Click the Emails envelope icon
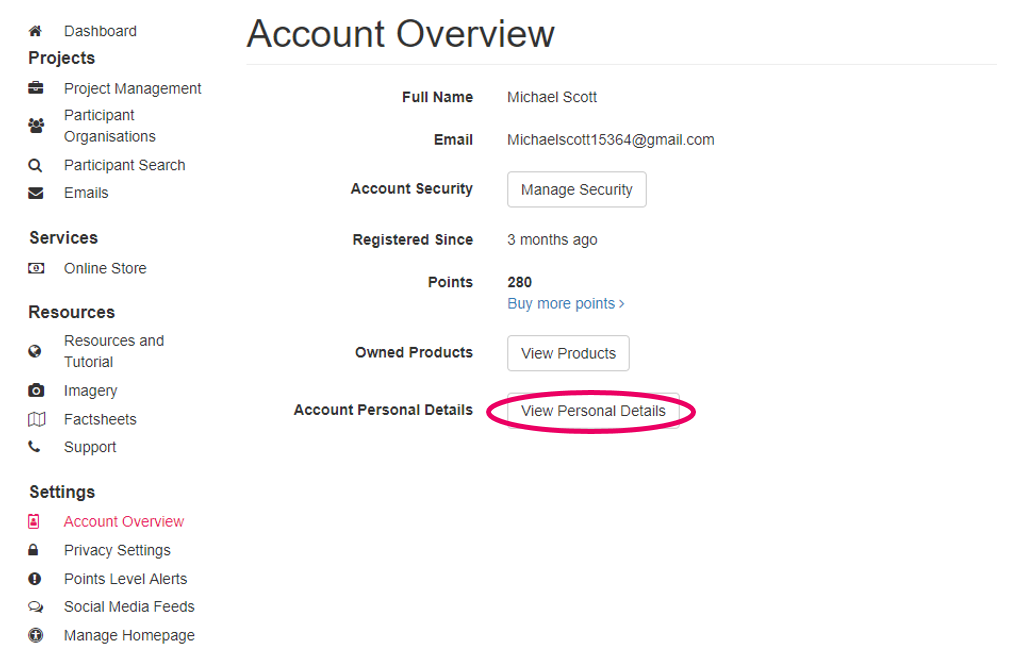The image size is (1012, 656). point(35,193)
